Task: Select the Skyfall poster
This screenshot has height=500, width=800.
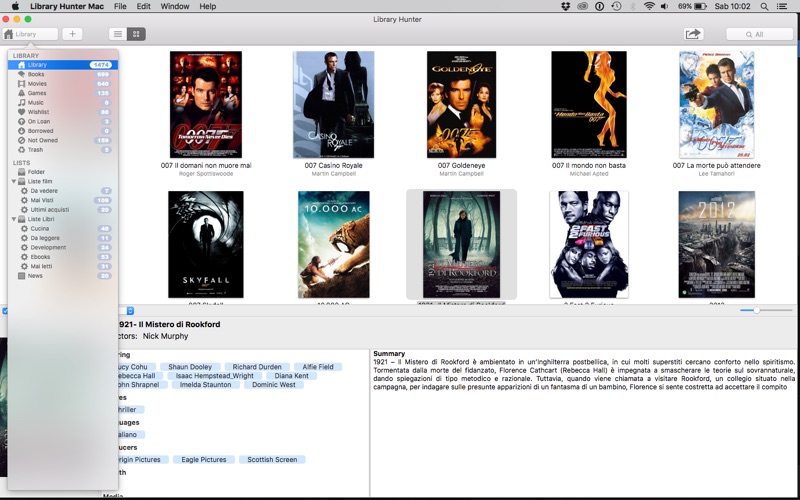Action: 206,244
